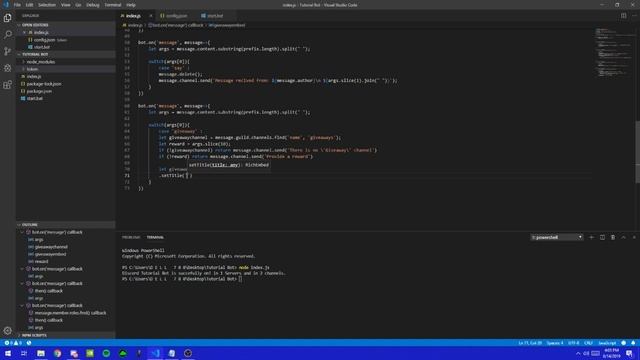Kill terminal with the trash icon
This screenshot has width=640, height=360.
[613, 237]
